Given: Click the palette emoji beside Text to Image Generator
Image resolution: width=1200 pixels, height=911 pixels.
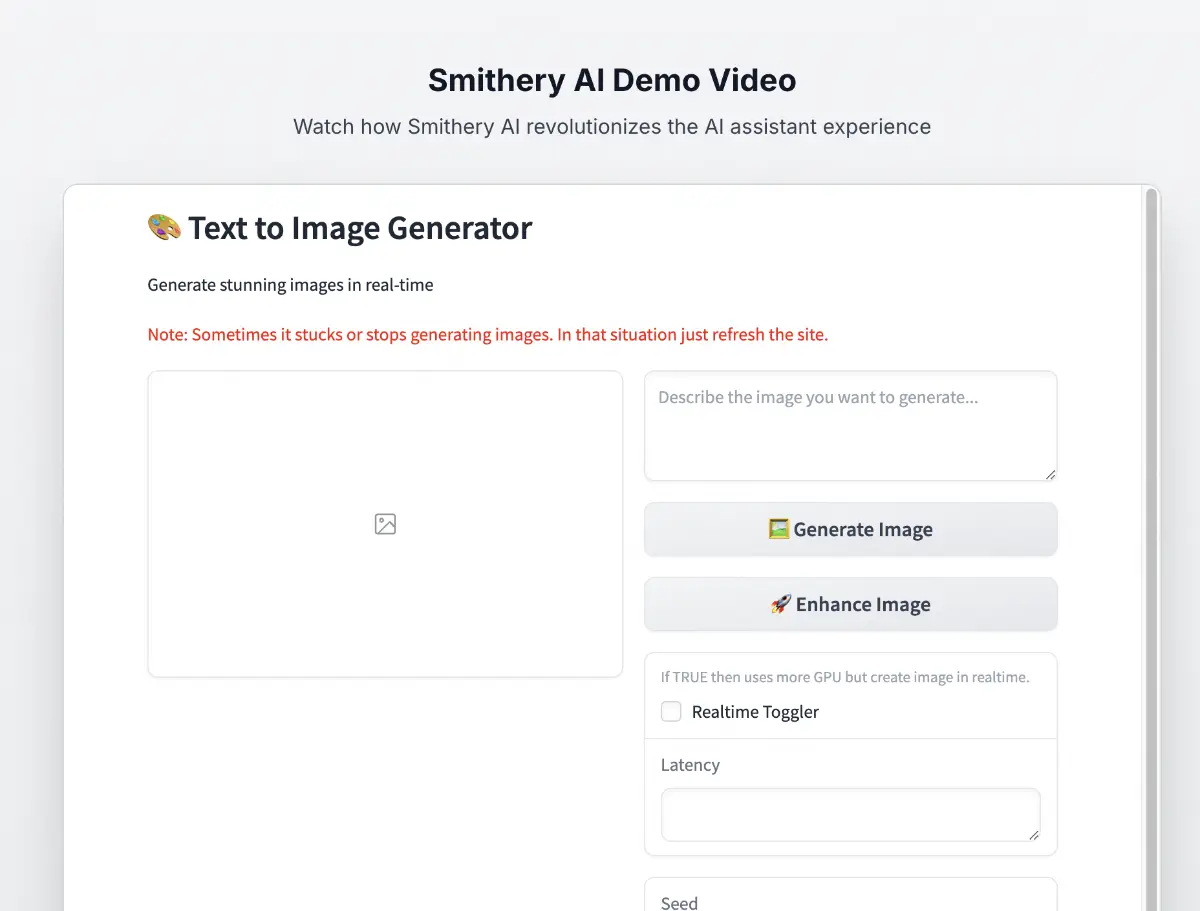Looking at the screenshot, I should [164, 228].
